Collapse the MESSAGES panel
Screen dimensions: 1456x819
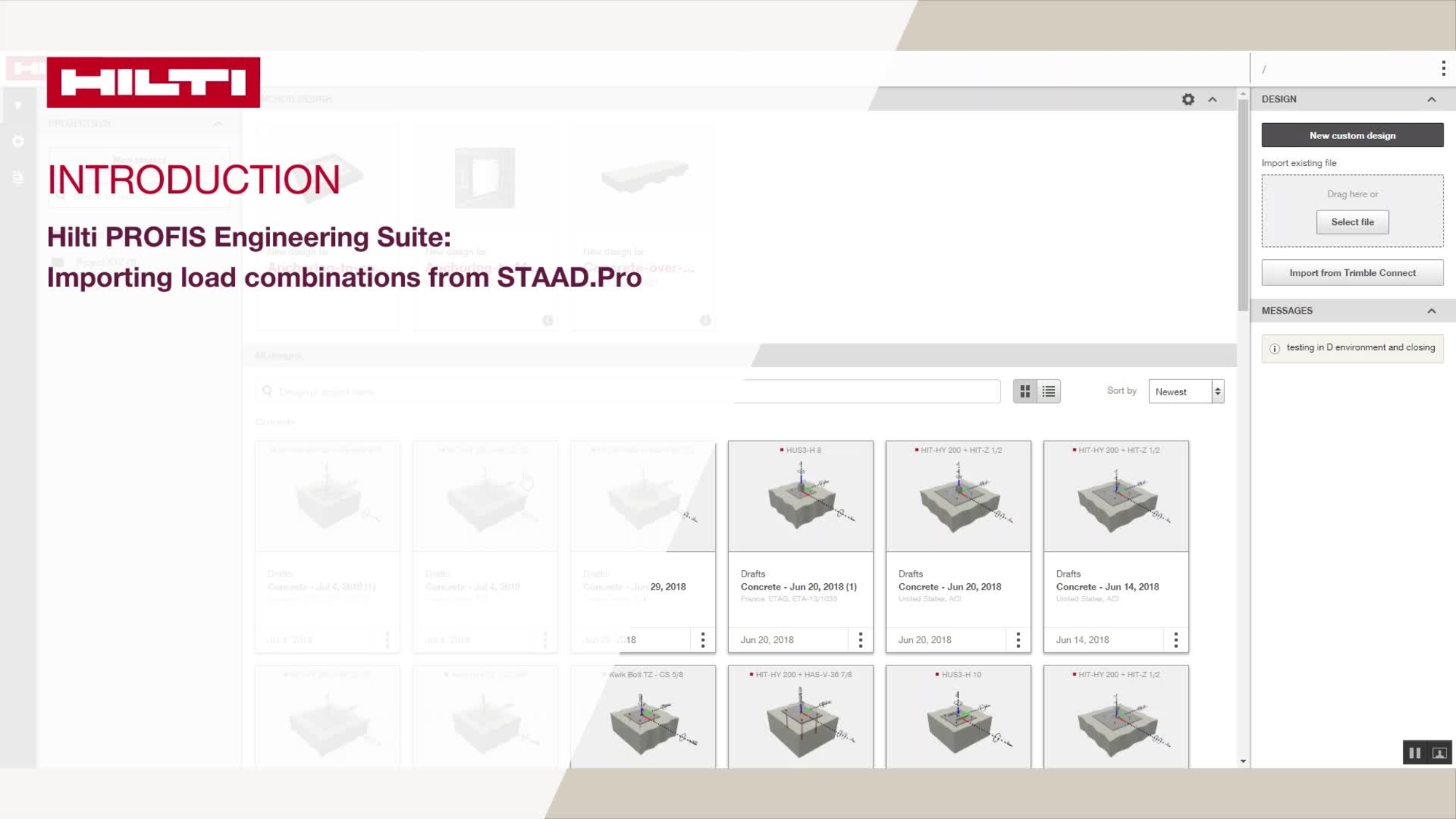point(1432,310)
